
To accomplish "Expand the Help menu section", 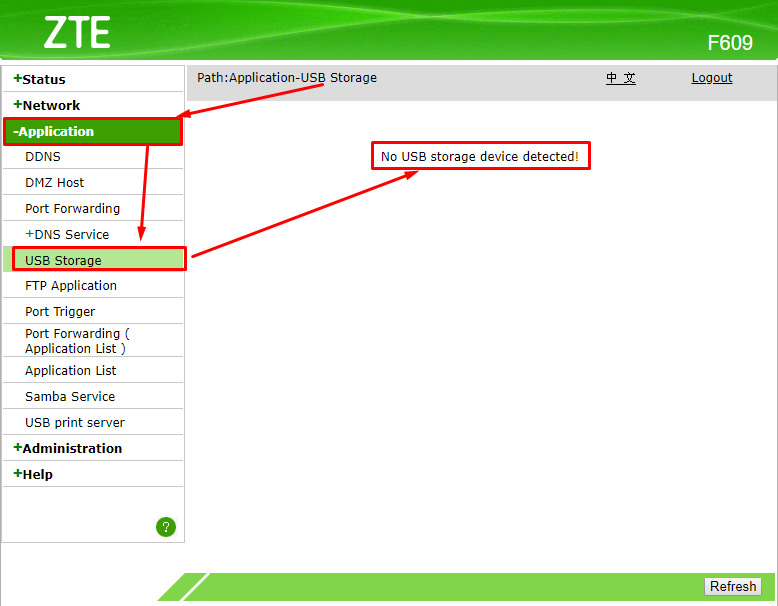I will [x=33, y=474].
